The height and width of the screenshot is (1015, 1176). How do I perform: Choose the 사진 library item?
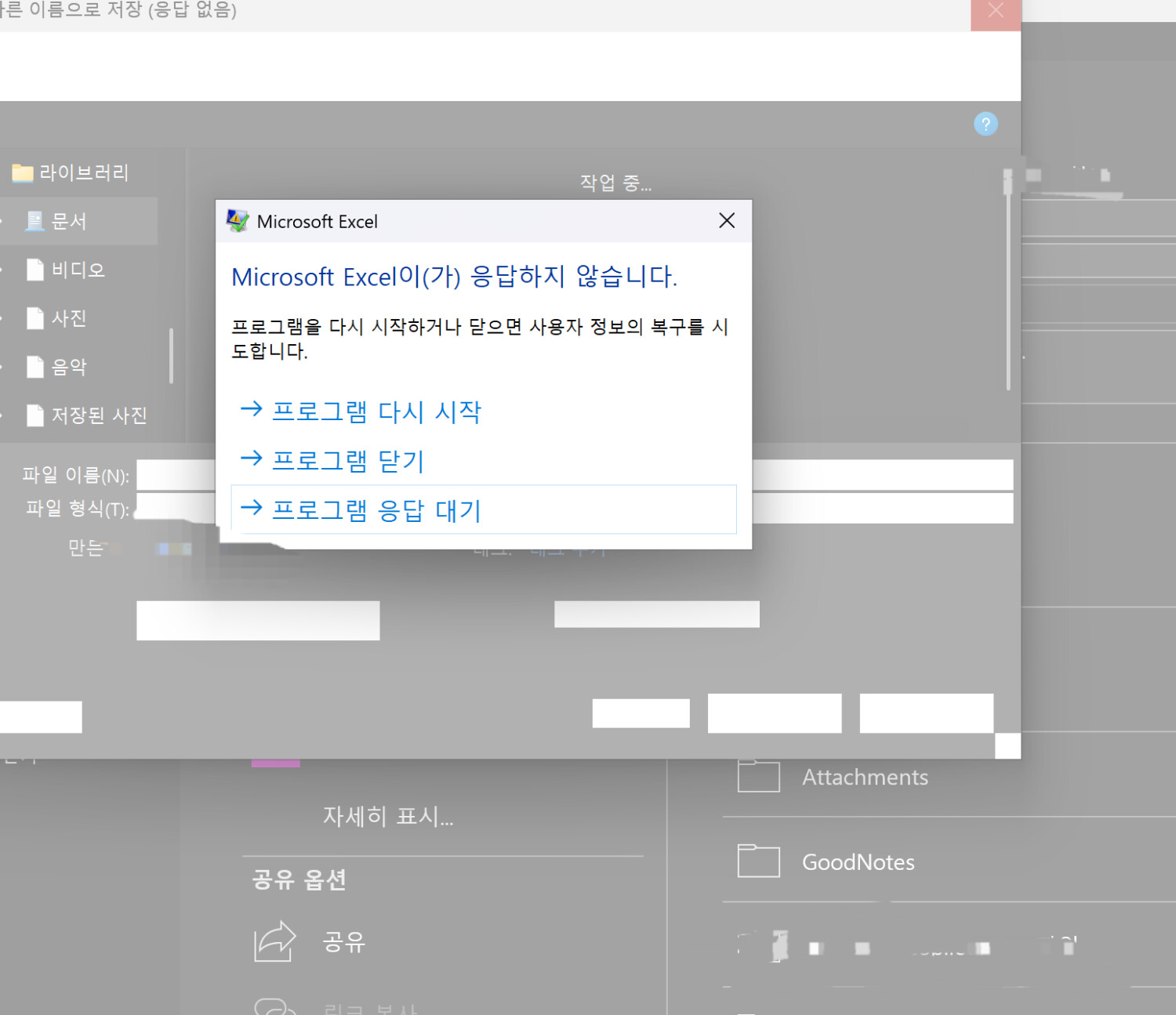tap(69, 318)
